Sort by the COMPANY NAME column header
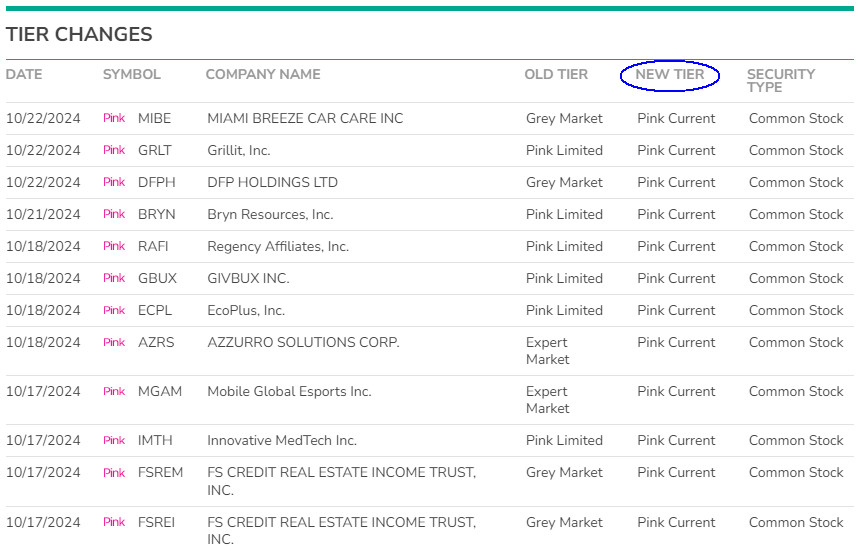 (263, 74)
